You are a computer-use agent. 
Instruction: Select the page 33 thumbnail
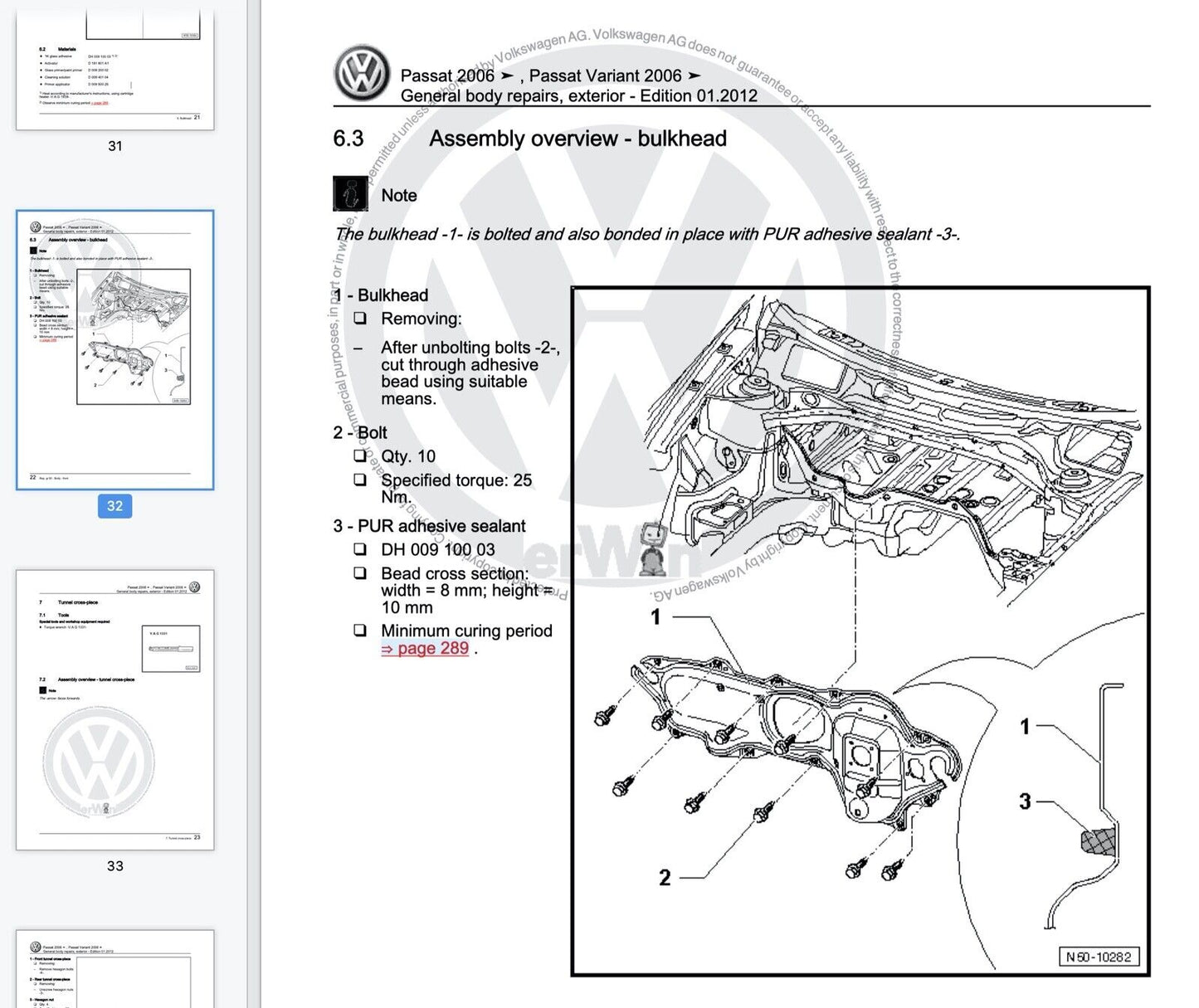click(x=115, y=709)
